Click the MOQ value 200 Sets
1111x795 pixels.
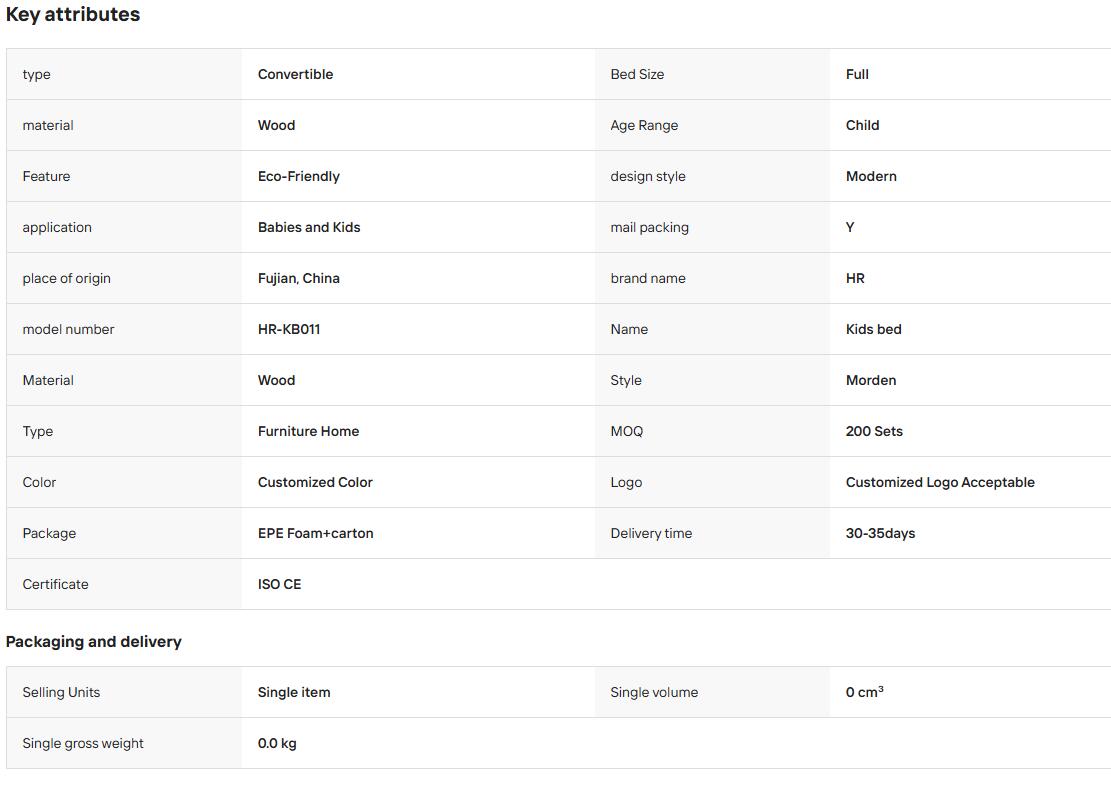click(874, 432)
